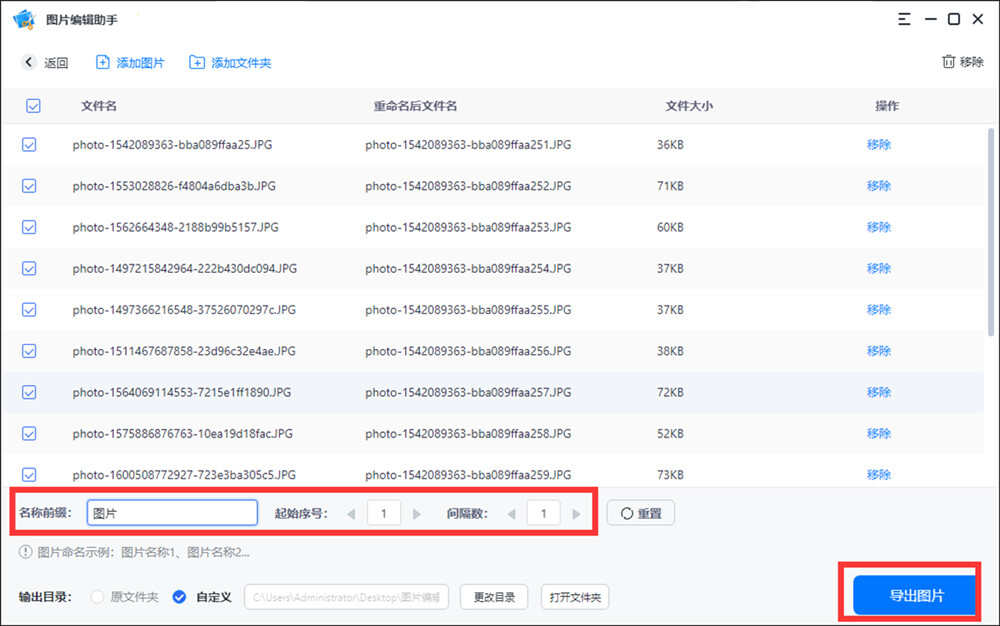Decrease 起始序号 with left arrow

point(351,514)
